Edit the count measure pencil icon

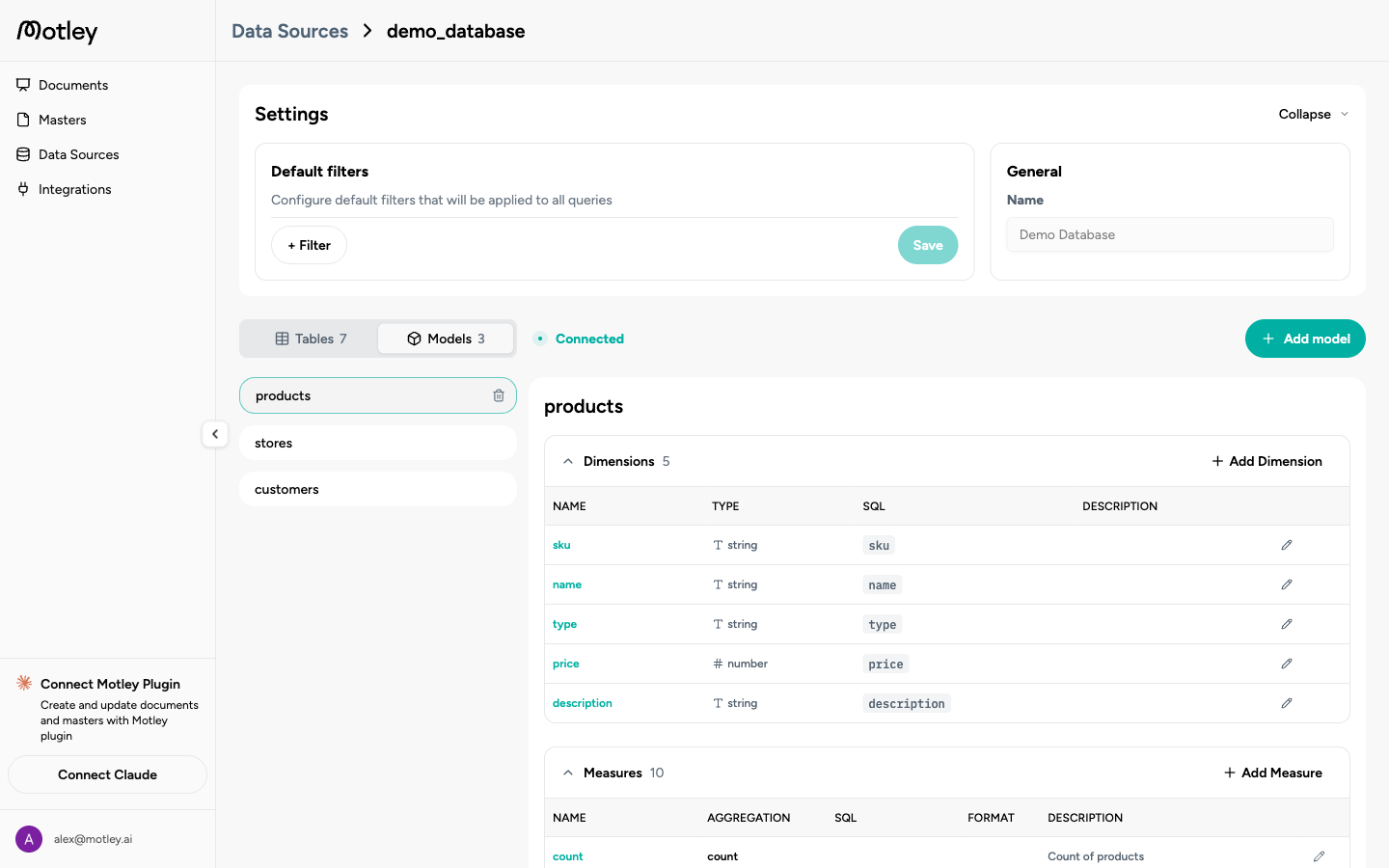coord(1319,856)
